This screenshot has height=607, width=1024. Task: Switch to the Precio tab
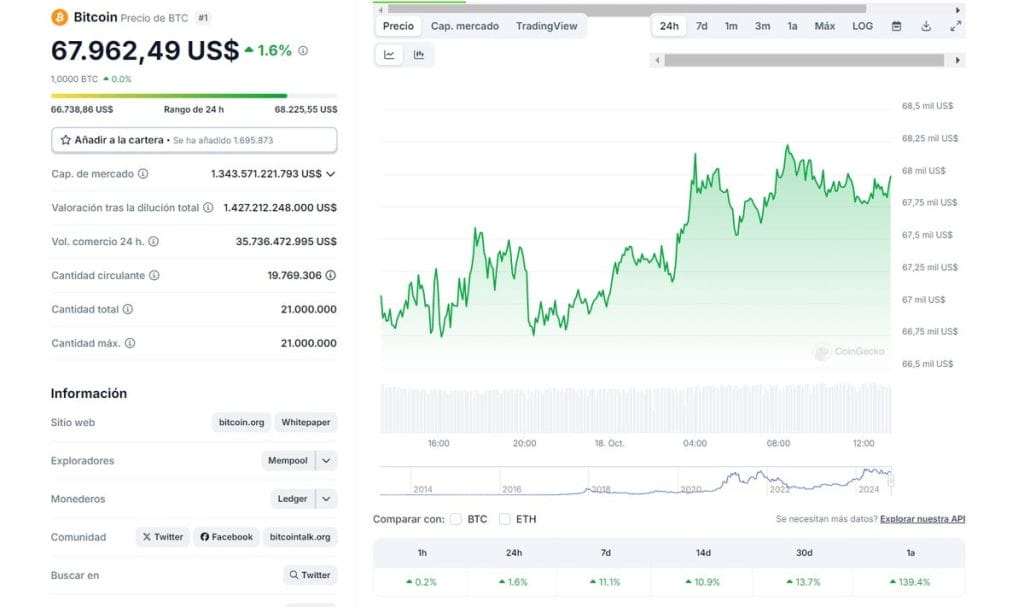(x=398, y=26)
